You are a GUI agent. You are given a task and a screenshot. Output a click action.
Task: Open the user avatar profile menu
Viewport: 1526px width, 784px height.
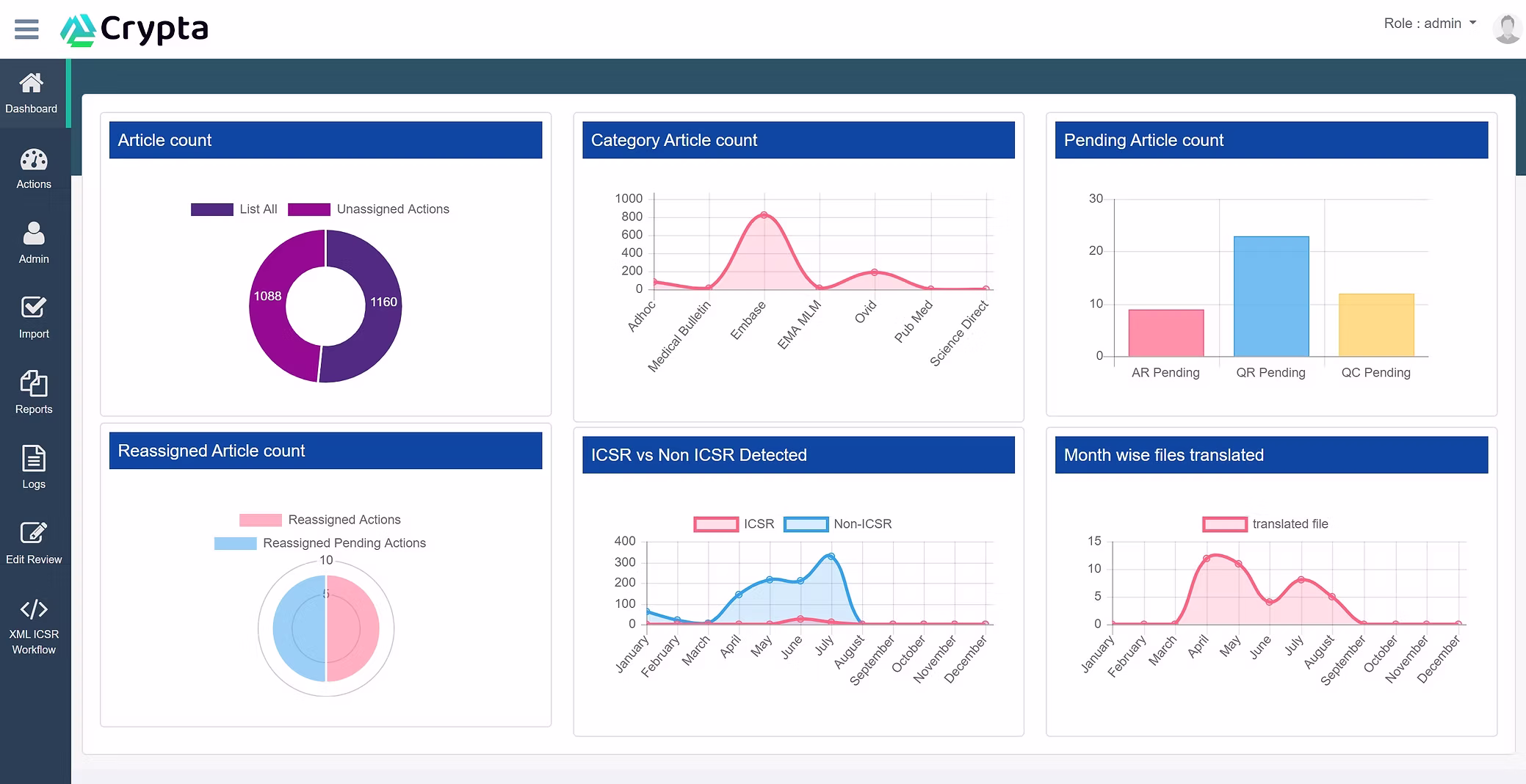click(x=1507, y=29)
